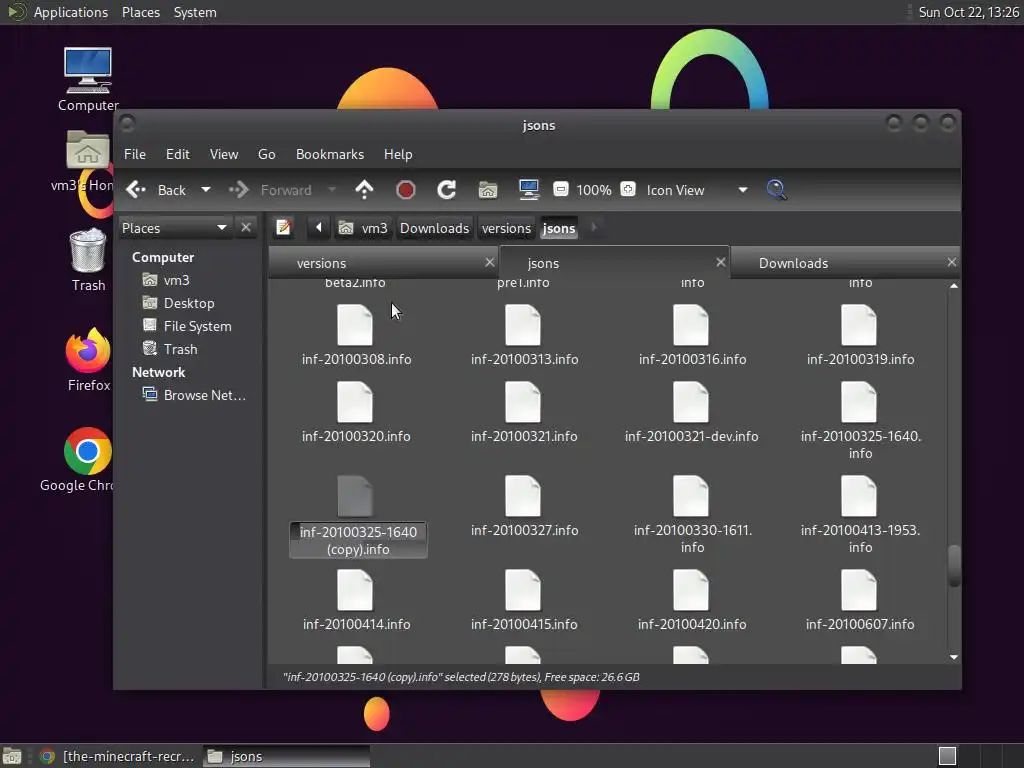This screenshot has width=1024, height=768.
Task: Reload the current folder
Action: (x=447, y=190)
